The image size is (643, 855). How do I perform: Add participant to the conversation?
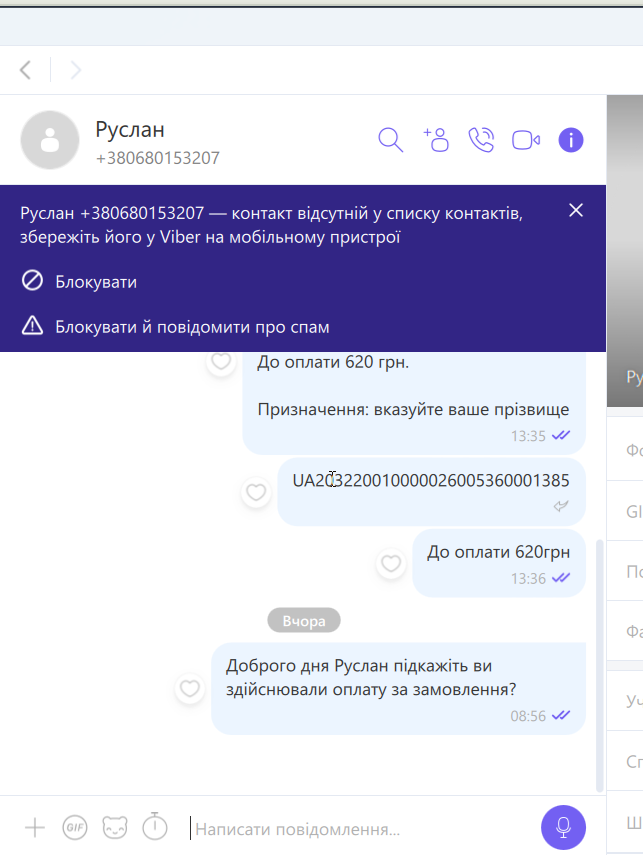(436, 140)
